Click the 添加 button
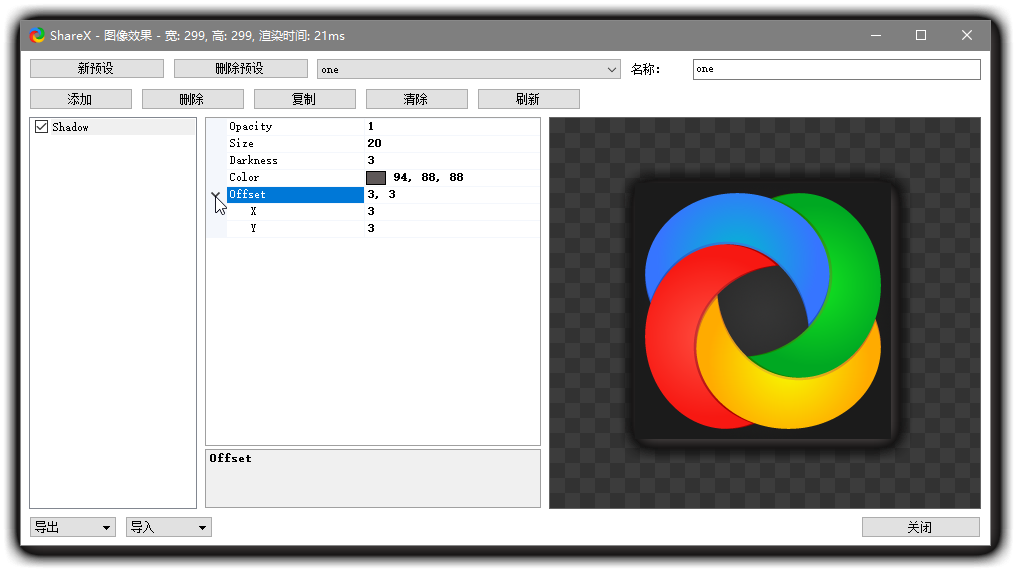 [x=80, y=99]
